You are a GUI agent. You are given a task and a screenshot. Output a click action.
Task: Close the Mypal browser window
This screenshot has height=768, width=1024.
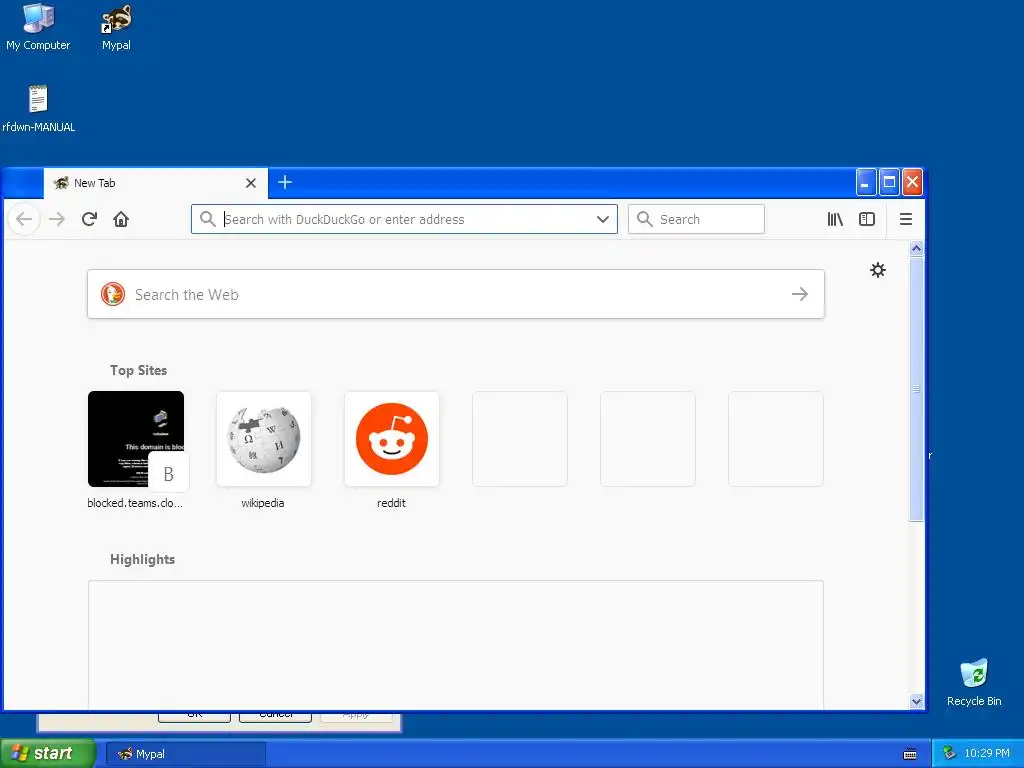(x=912, y=182)
